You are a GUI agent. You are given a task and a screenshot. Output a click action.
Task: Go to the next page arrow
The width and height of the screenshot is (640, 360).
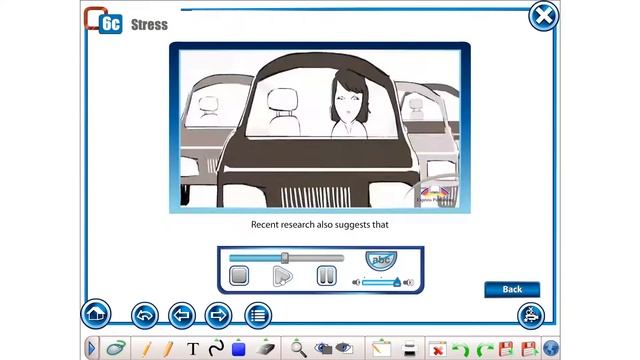pyautogui.click(x=218, y=316)
